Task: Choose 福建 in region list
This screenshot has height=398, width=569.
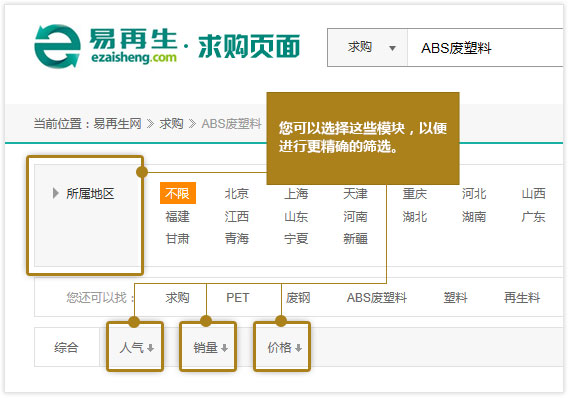Action: [x=177, y=217]
